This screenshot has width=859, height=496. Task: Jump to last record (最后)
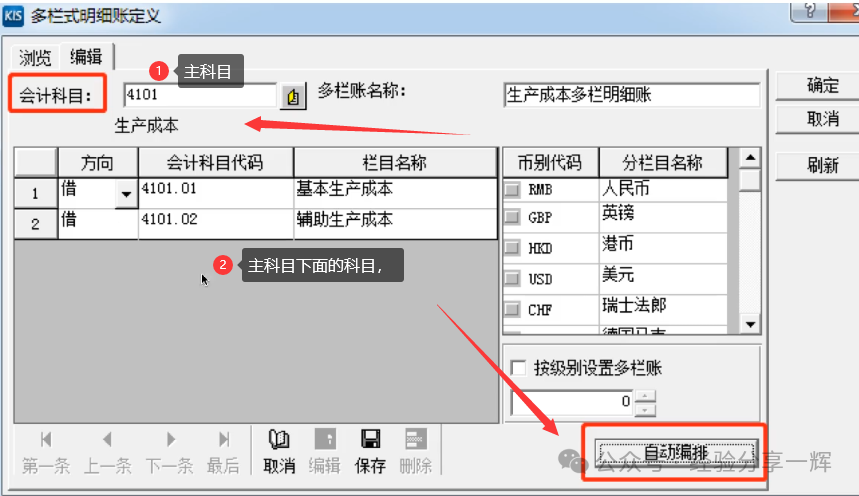(224, 440)
